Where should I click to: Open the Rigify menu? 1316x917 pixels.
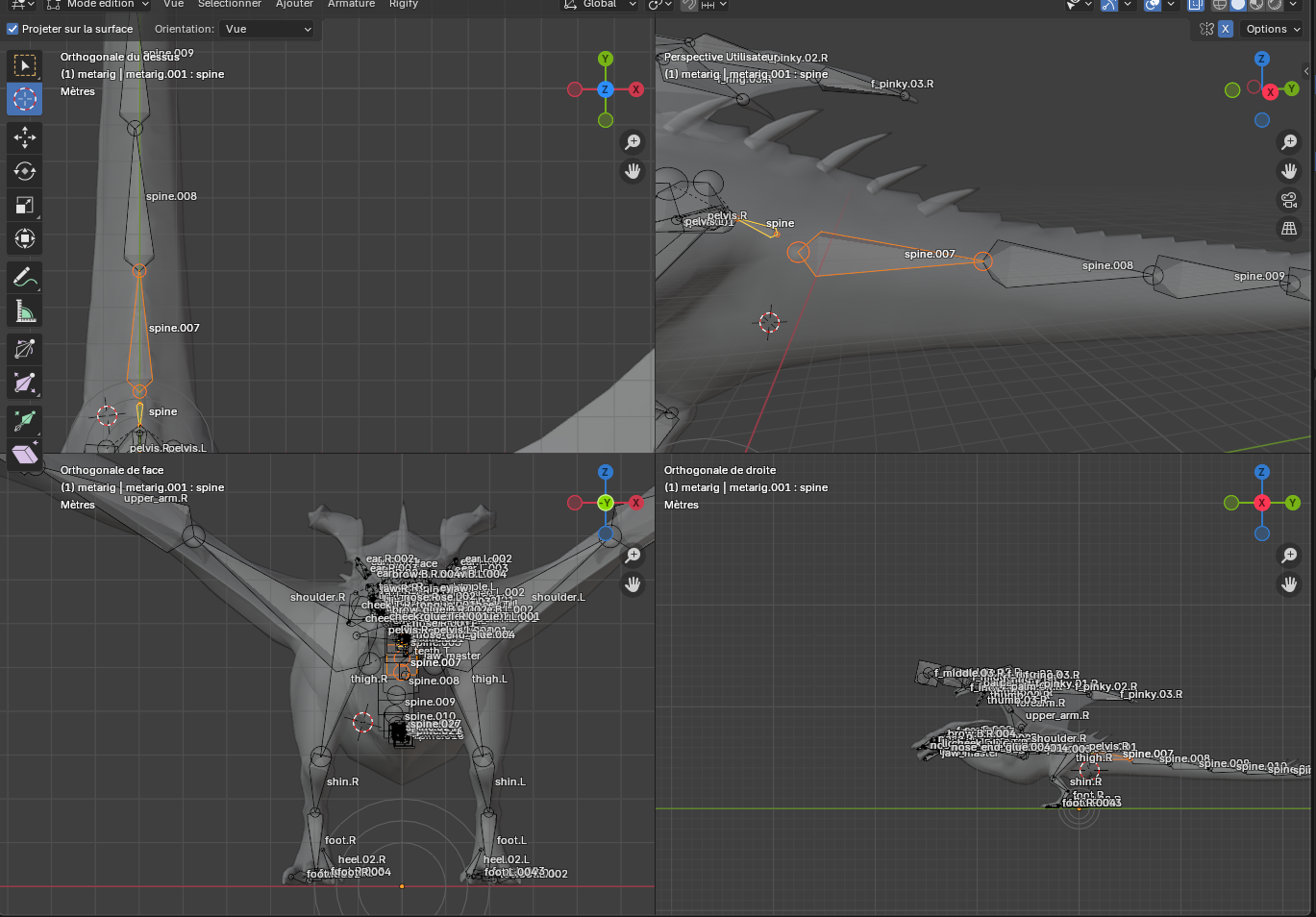pos(404,4)
